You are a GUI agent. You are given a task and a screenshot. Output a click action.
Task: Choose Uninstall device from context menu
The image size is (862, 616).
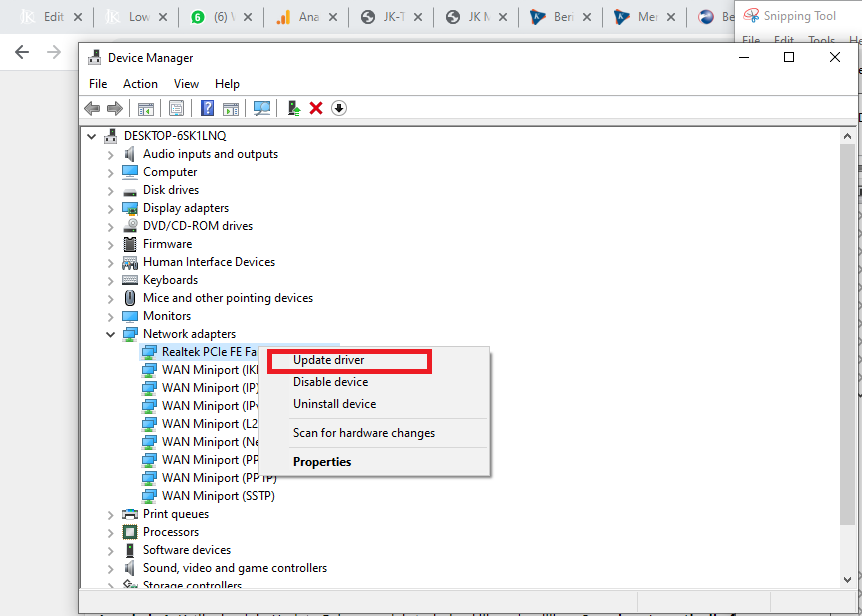(334, 404)
